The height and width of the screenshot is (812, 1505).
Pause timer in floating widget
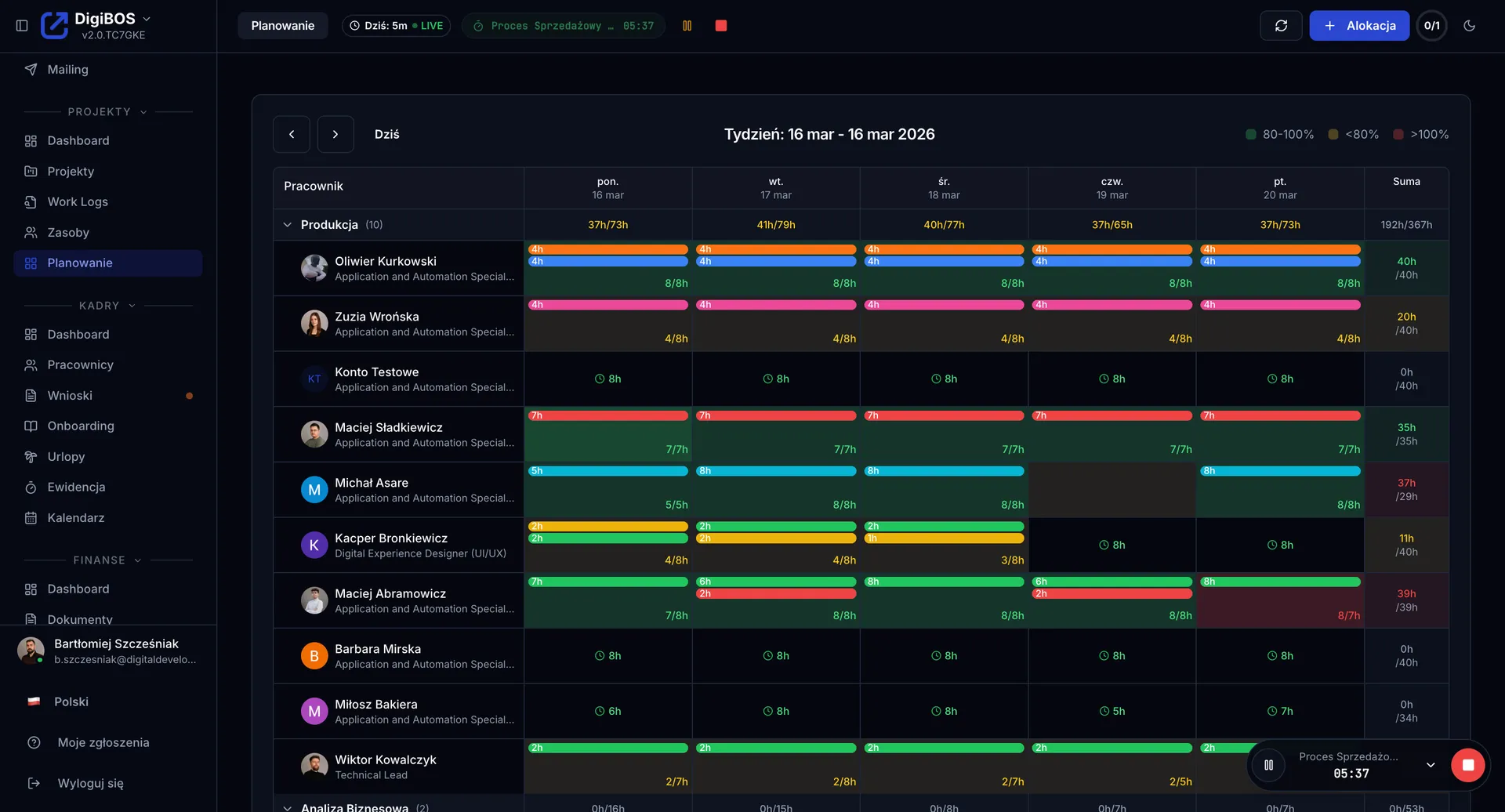[x=1268, y=765]
